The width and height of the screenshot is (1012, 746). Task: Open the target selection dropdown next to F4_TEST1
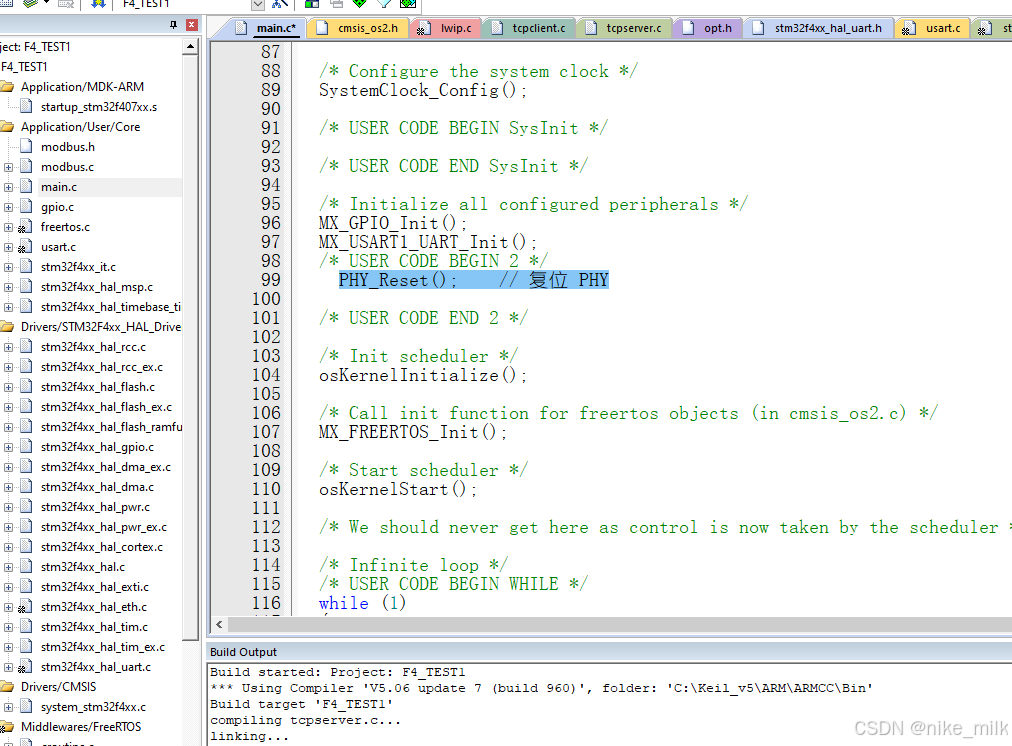coord(258,5)
